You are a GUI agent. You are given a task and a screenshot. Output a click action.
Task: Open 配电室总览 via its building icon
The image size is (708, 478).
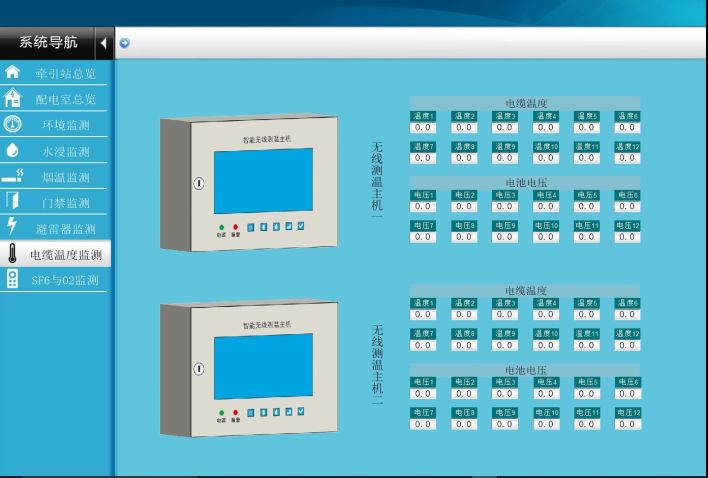(x=12, y=98)
